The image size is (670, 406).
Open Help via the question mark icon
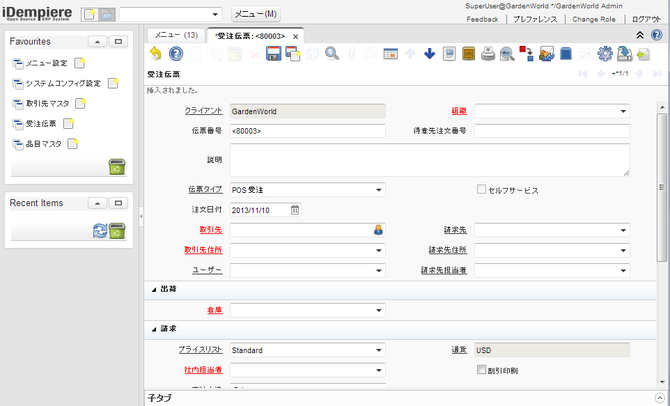pos(176,54)
